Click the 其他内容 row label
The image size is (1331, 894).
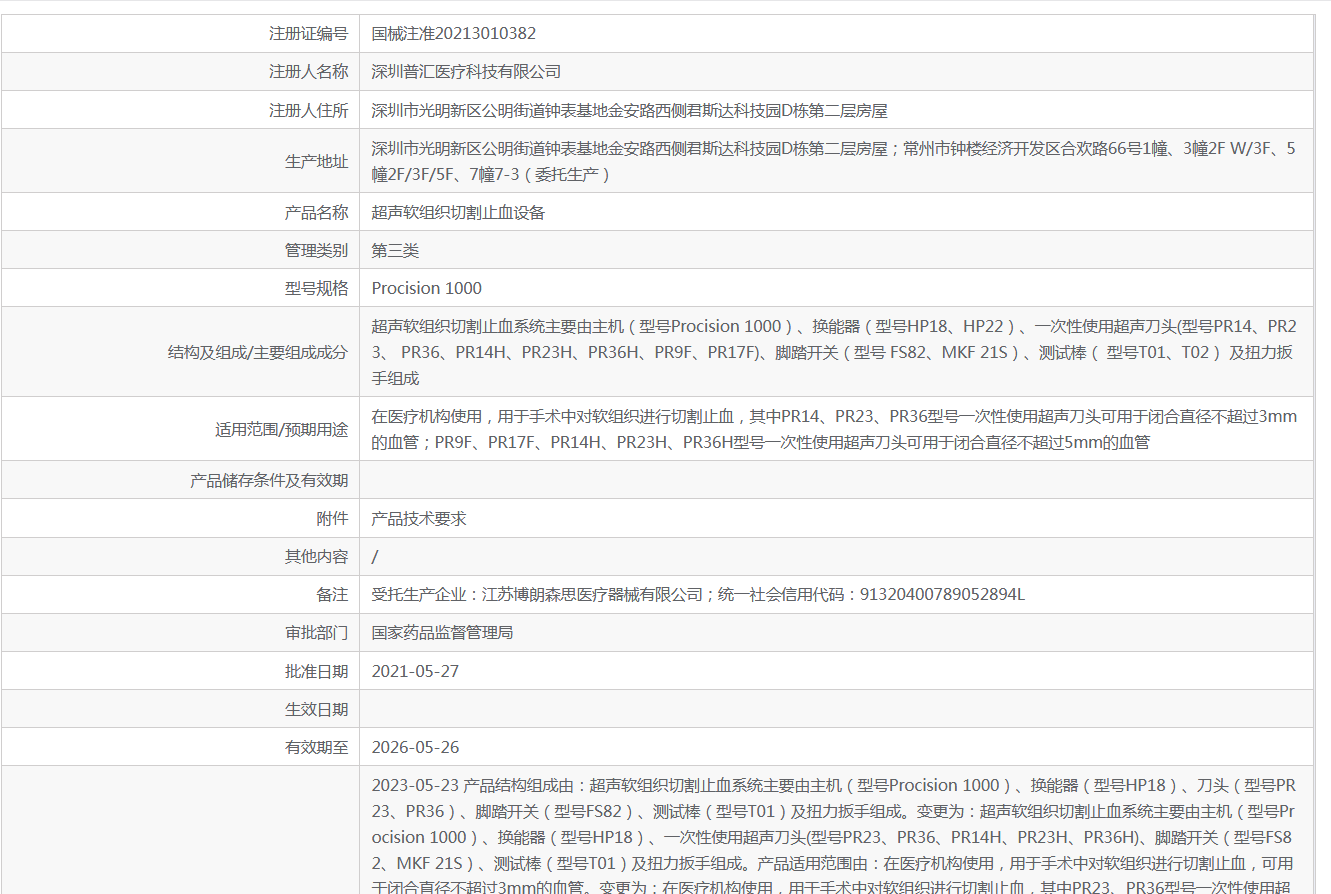(x=316, y=556)
